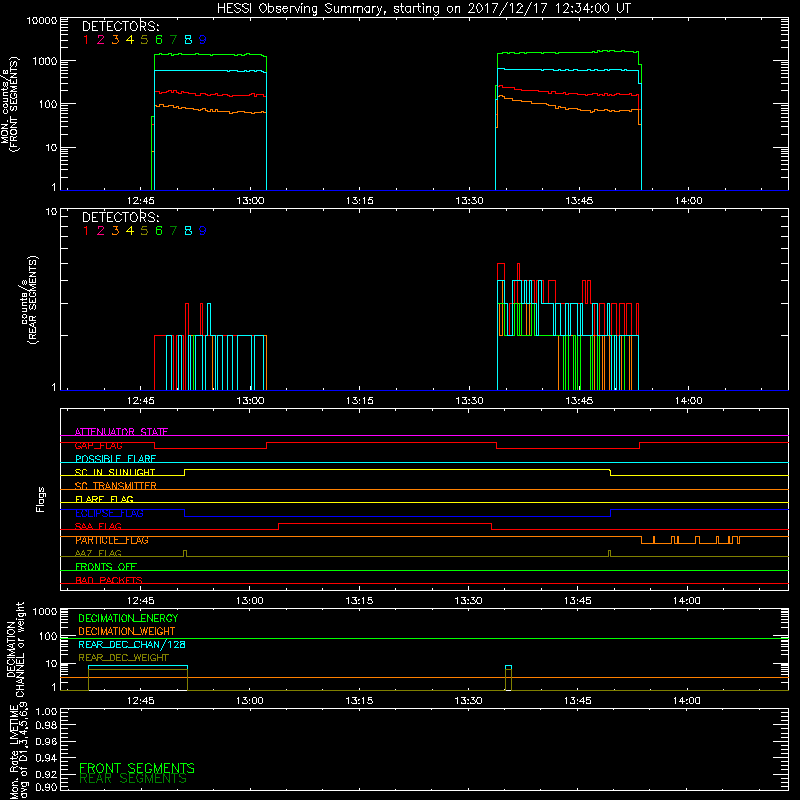The height and width of the screenshot is (800, 800).
Task: Click the ECLIPSE_FLAG label
Action: pos(109,513)
